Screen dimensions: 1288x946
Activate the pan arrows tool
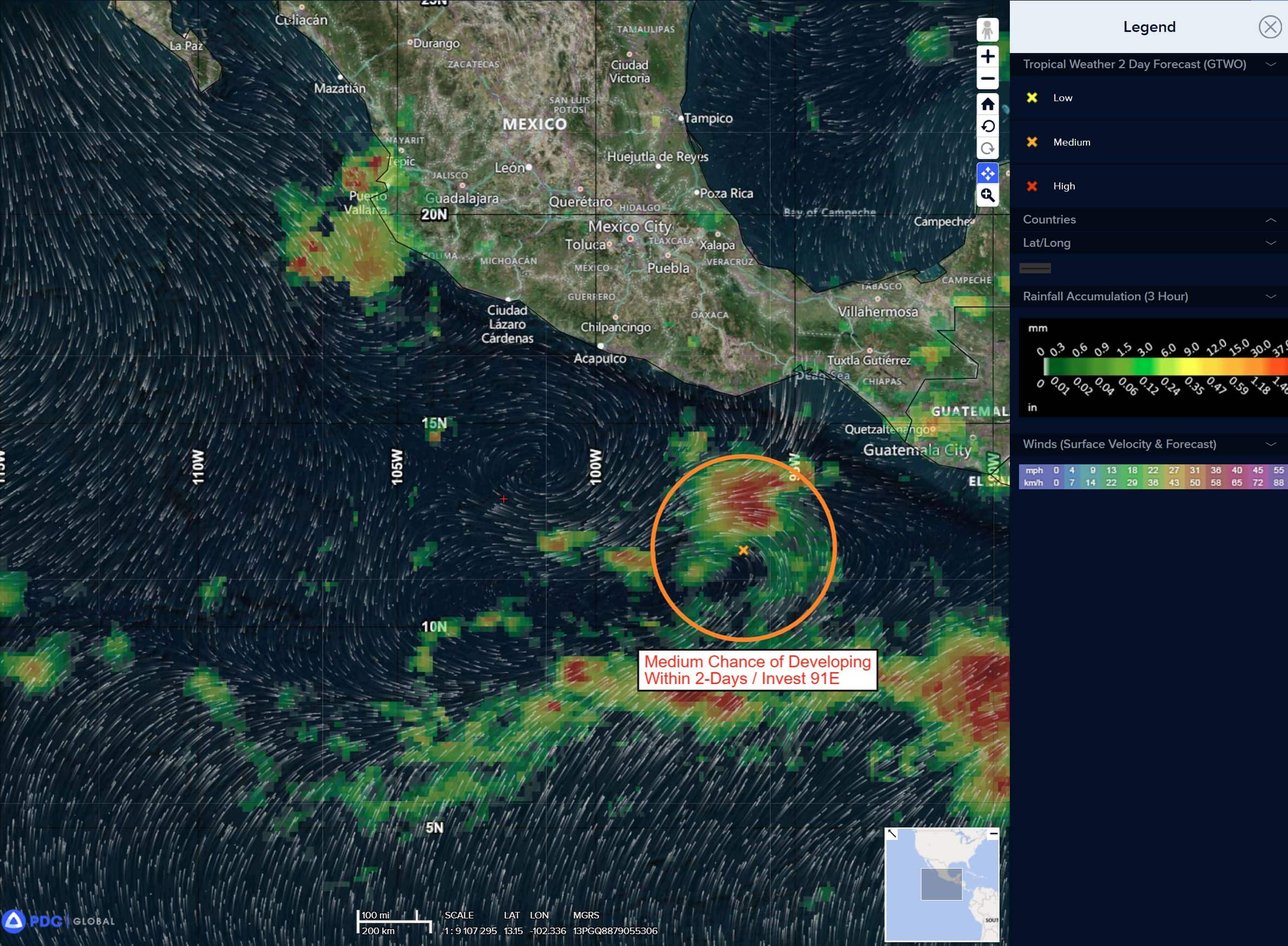click(987, 173)
